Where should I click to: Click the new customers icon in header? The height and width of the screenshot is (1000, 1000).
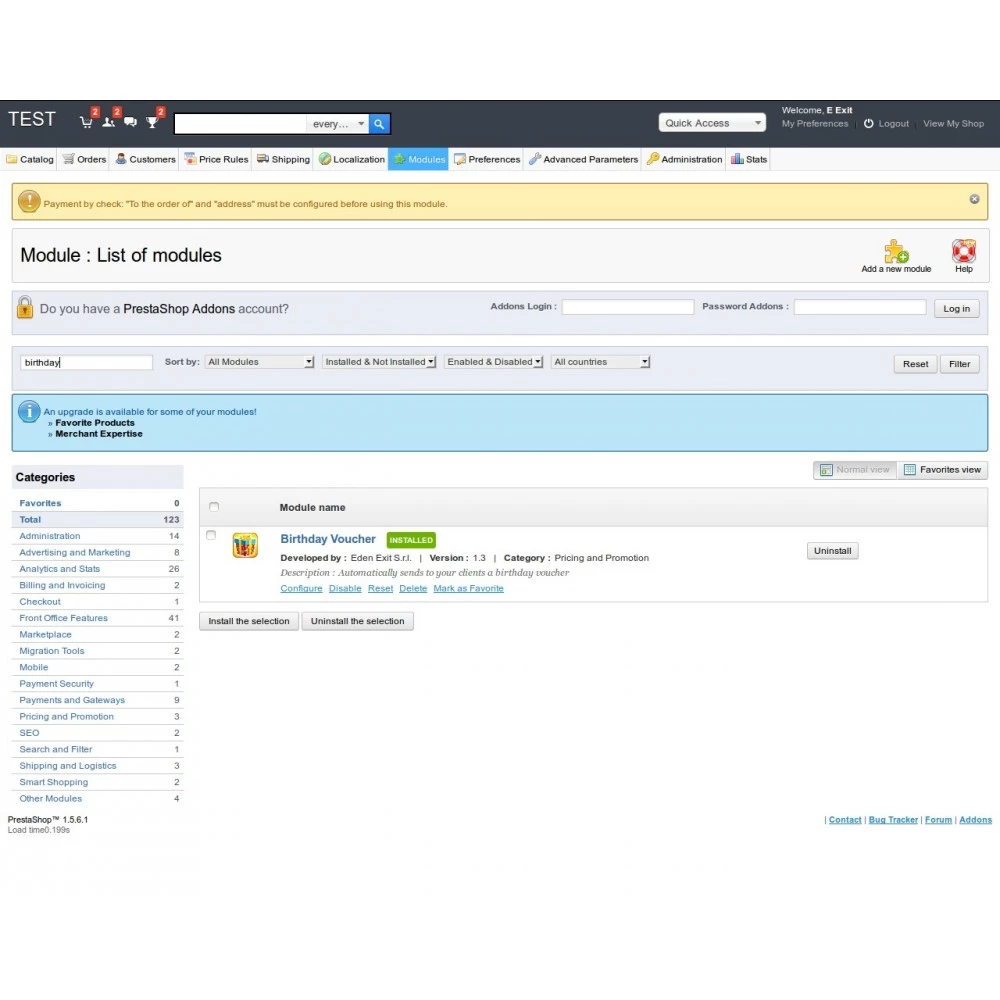pyautogui.click(x=108, y=122)
